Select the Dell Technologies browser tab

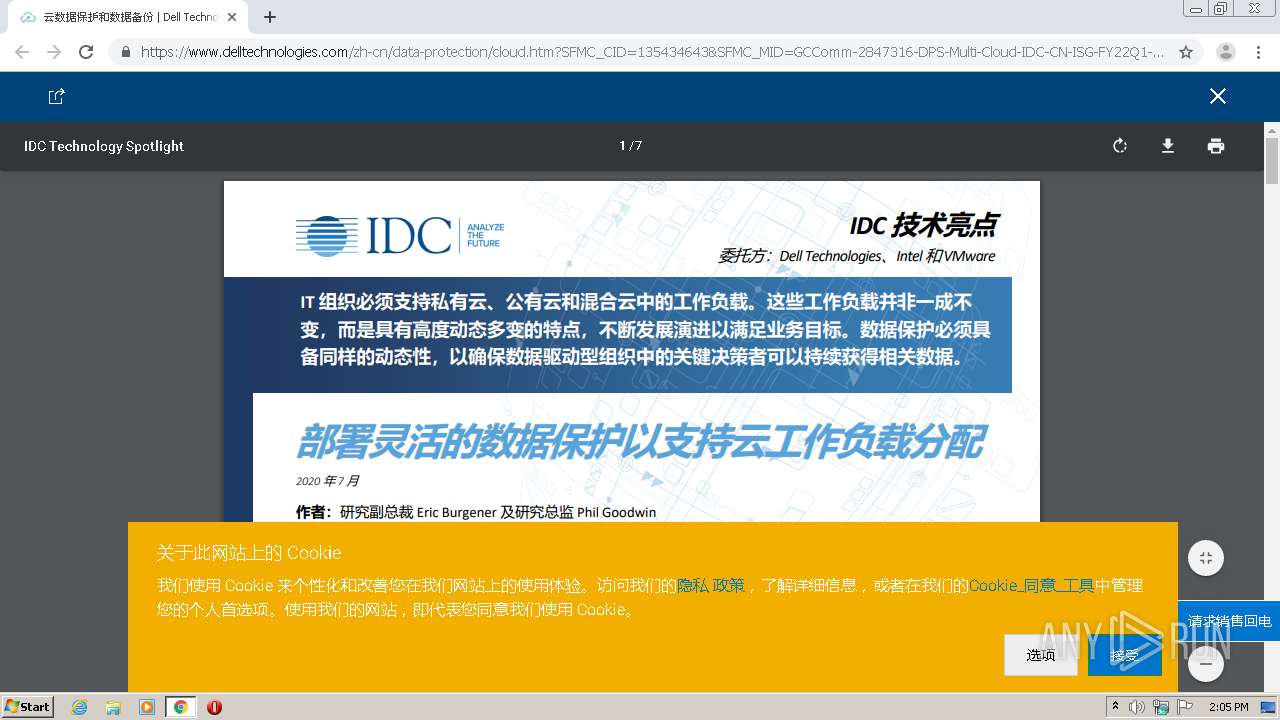tap(128, 17)
